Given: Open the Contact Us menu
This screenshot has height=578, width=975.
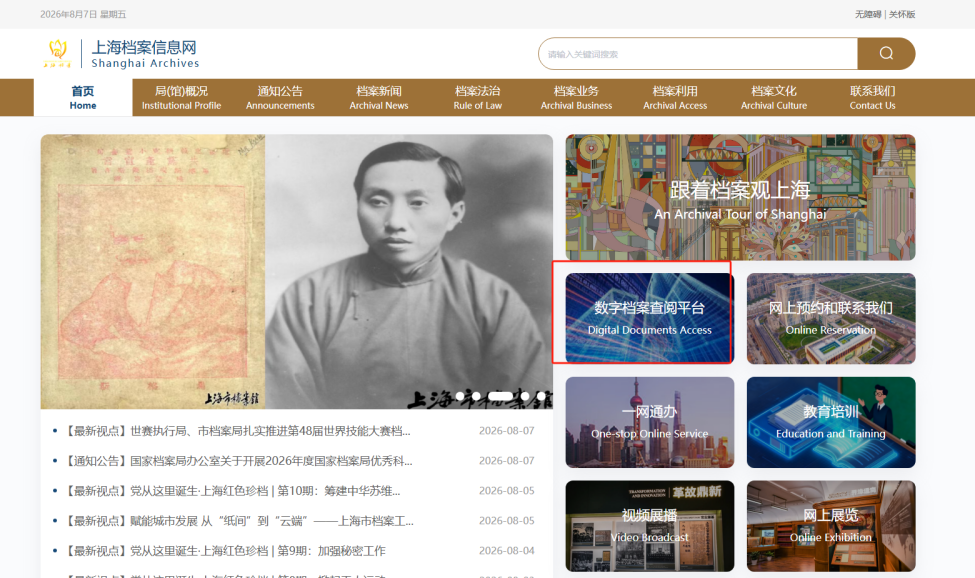Looking at the screenshot, I should pyautogui.click(x=872, y=98).
